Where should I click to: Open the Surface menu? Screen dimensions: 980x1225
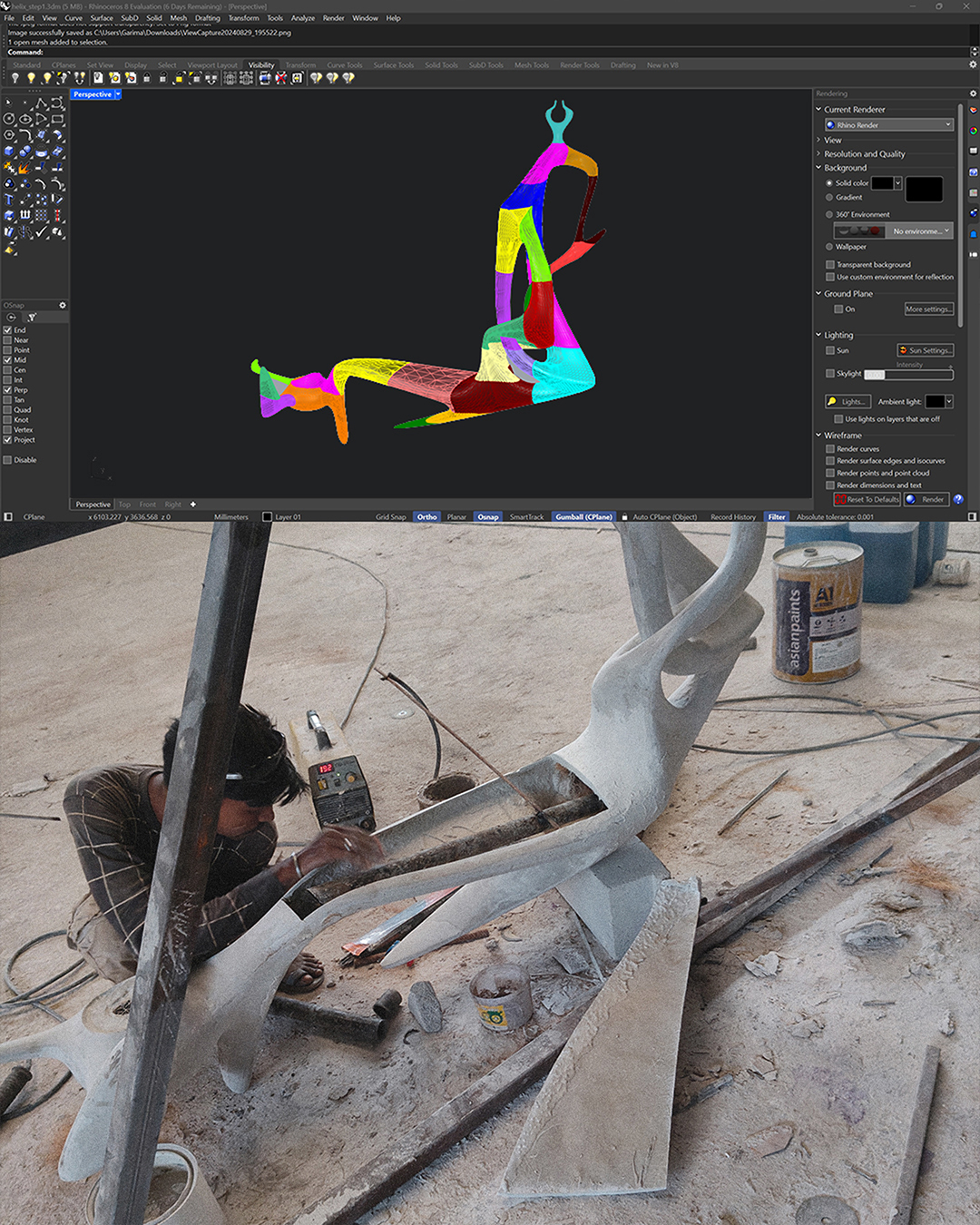pyautogui.click(x=102, y=18)
